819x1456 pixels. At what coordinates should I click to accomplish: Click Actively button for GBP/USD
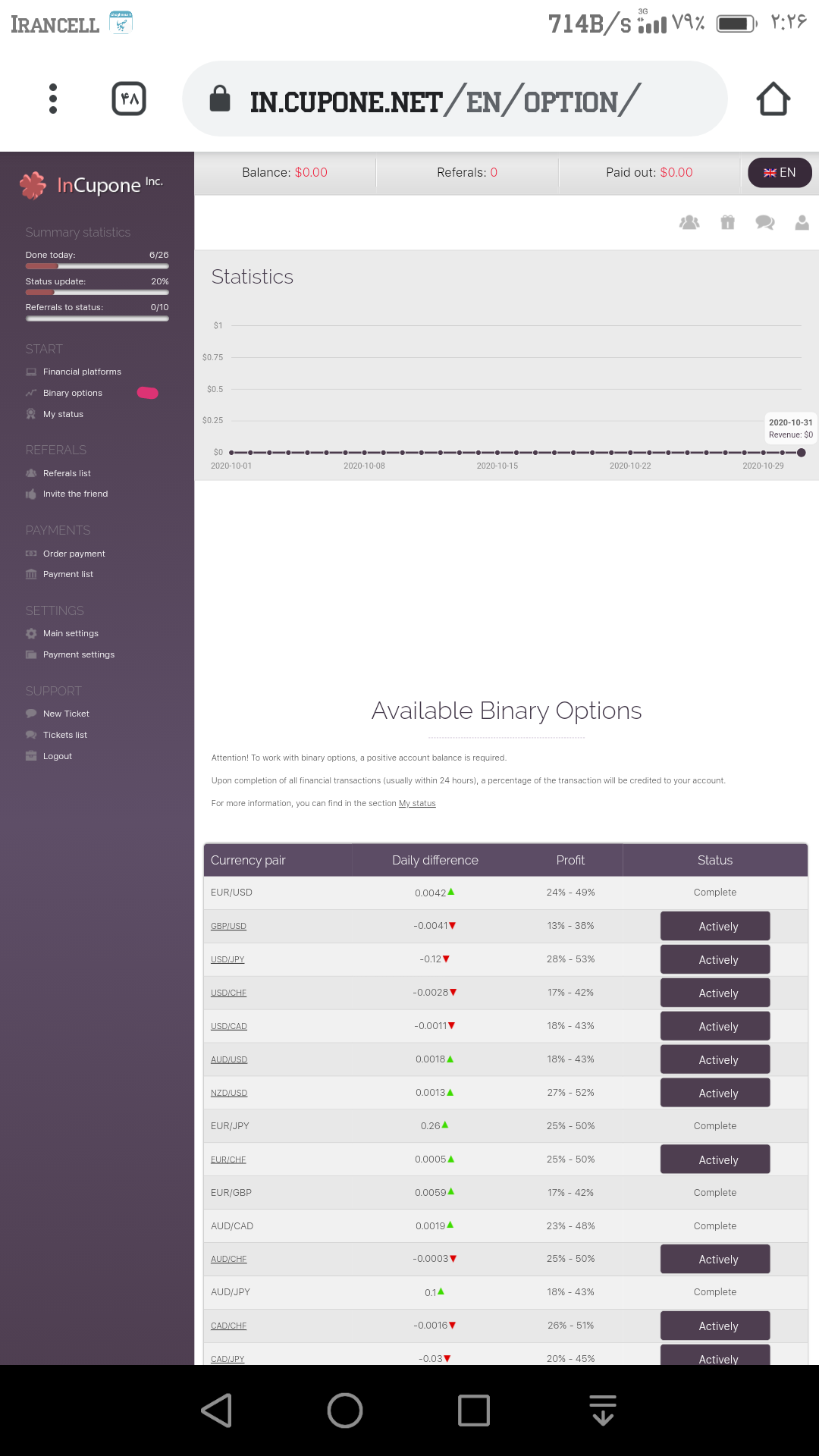point(715,927)
